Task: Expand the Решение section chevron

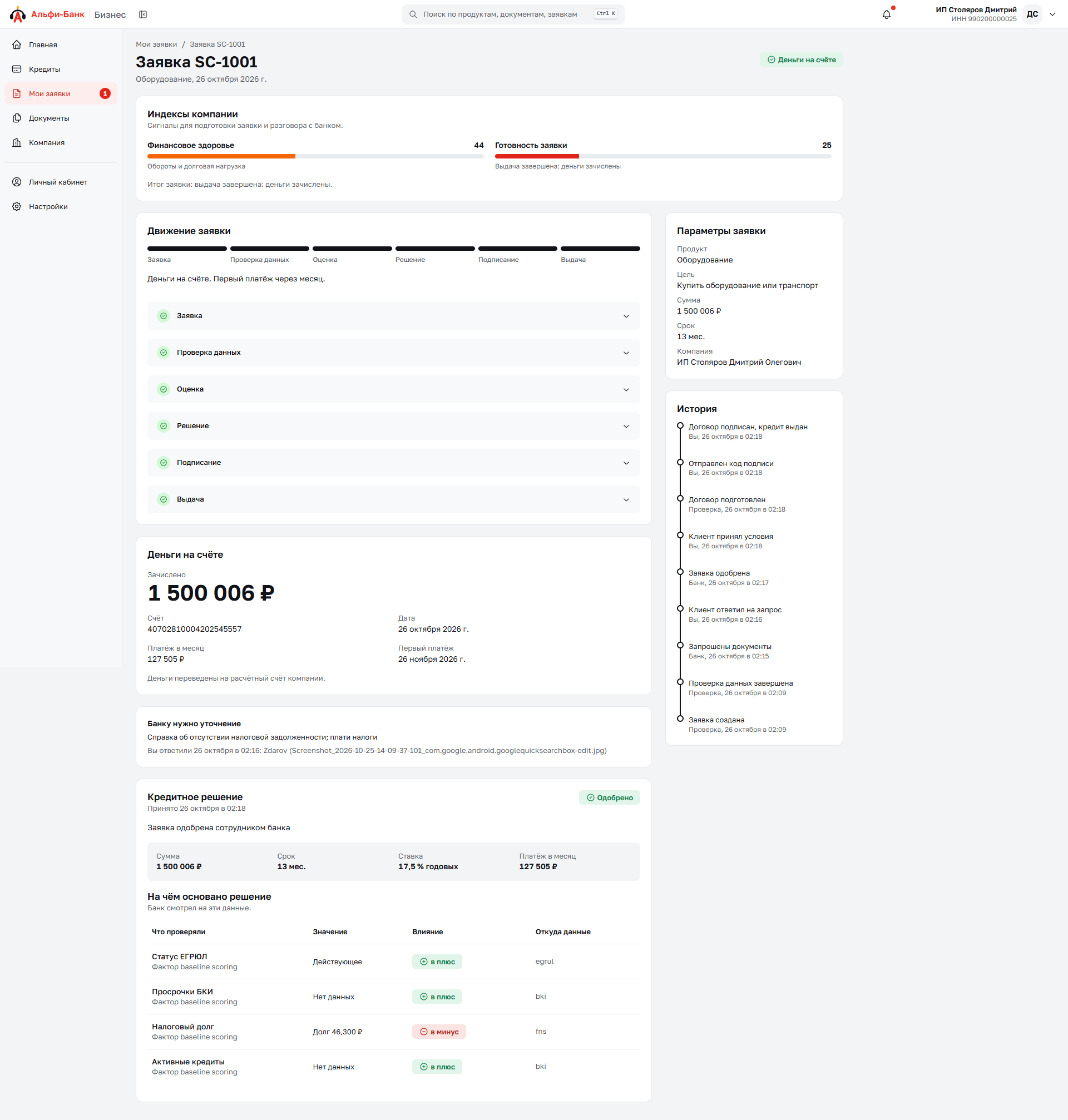Action: [x=626, y=427]
